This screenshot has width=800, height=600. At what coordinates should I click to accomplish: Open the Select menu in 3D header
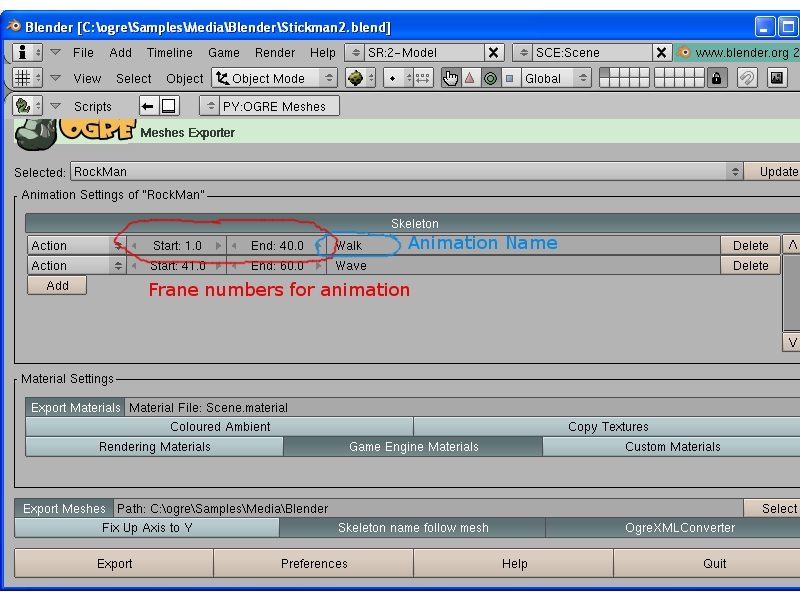pos(134,79)
